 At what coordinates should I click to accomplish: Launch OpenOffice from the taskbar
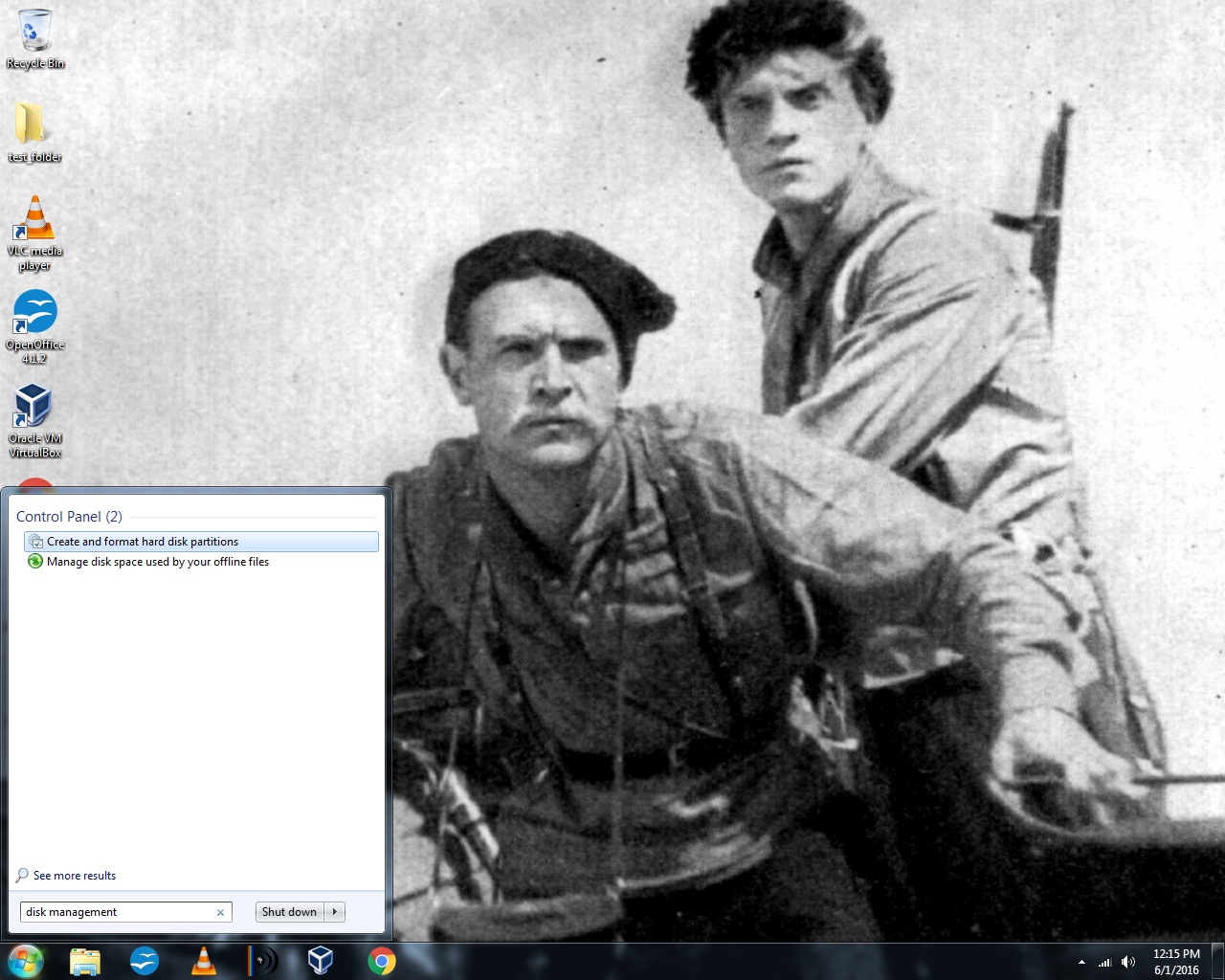pos(145,961)
